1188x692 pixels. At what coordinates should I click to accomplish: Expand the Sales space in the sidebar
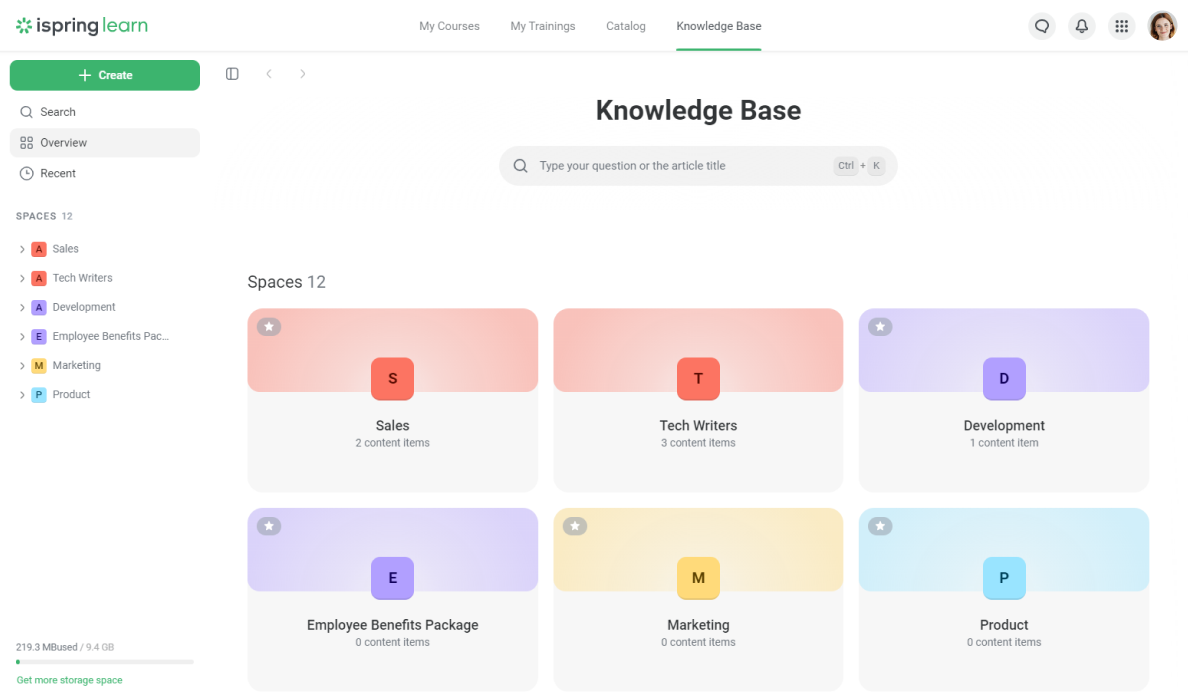21,248
